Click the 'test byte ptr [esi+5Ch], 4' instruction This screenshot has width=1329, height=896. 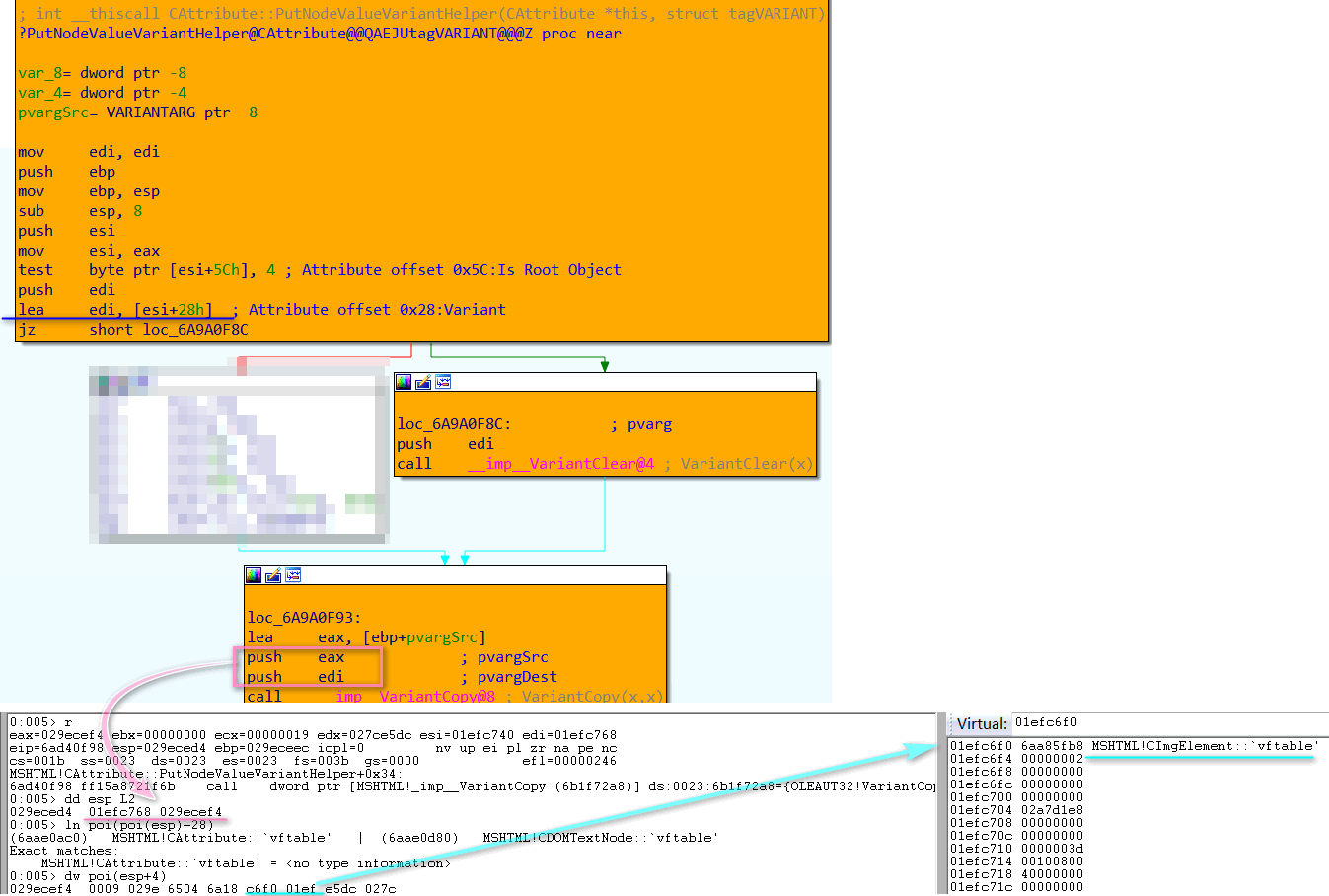click(147, 270)
